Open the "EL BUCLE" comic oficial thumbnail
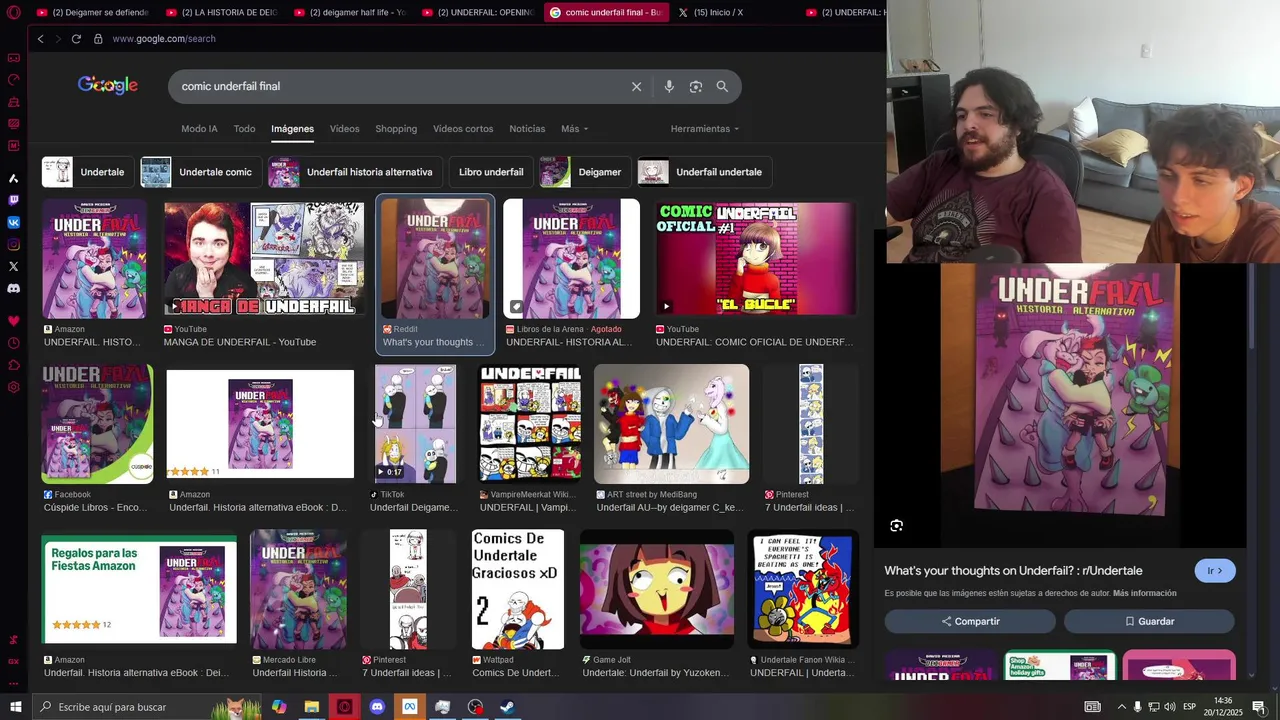The height and width of the screenshot is (720, 1280). click(x=756, y=259)
